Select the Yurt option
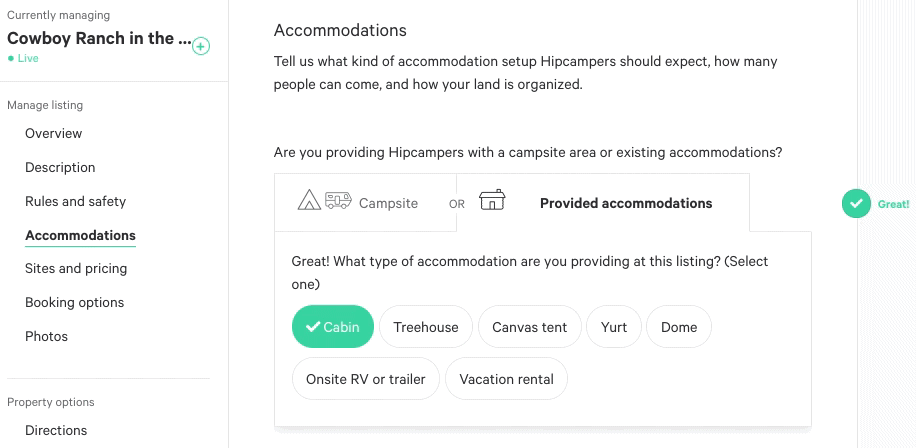Screen dimensions: 916x448 tap(614, 327)
